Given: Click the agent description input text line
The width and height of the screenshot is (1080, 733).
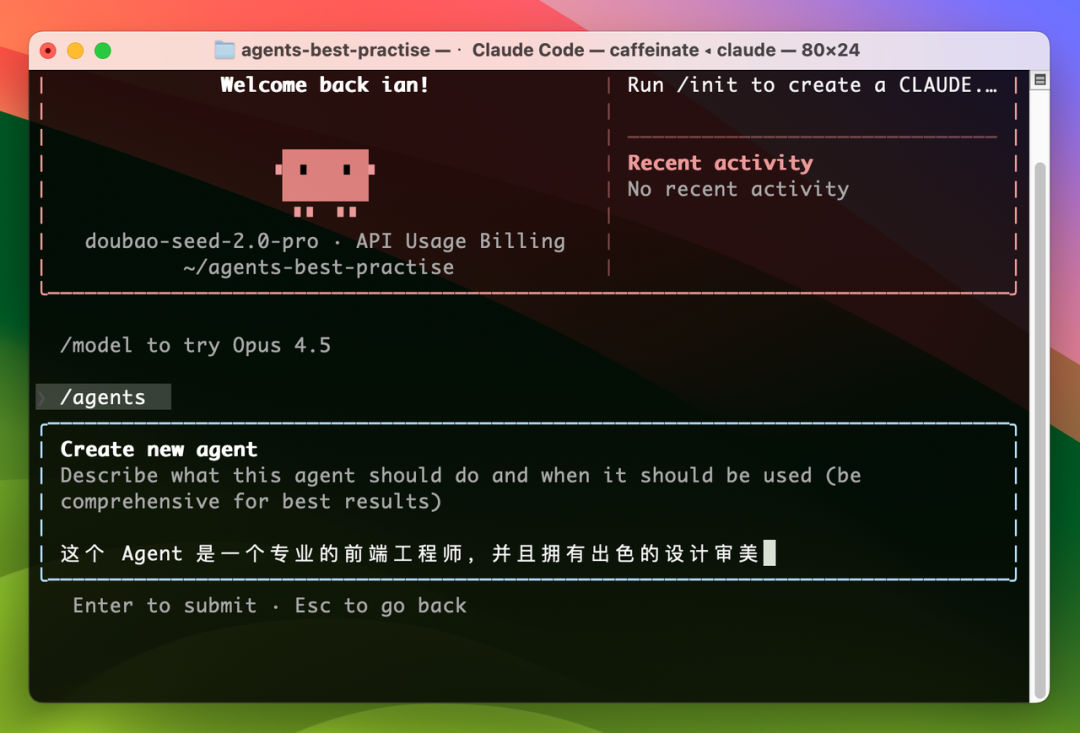Looking at the screenshot, I should pyautogui.click(x=410, y=553).
